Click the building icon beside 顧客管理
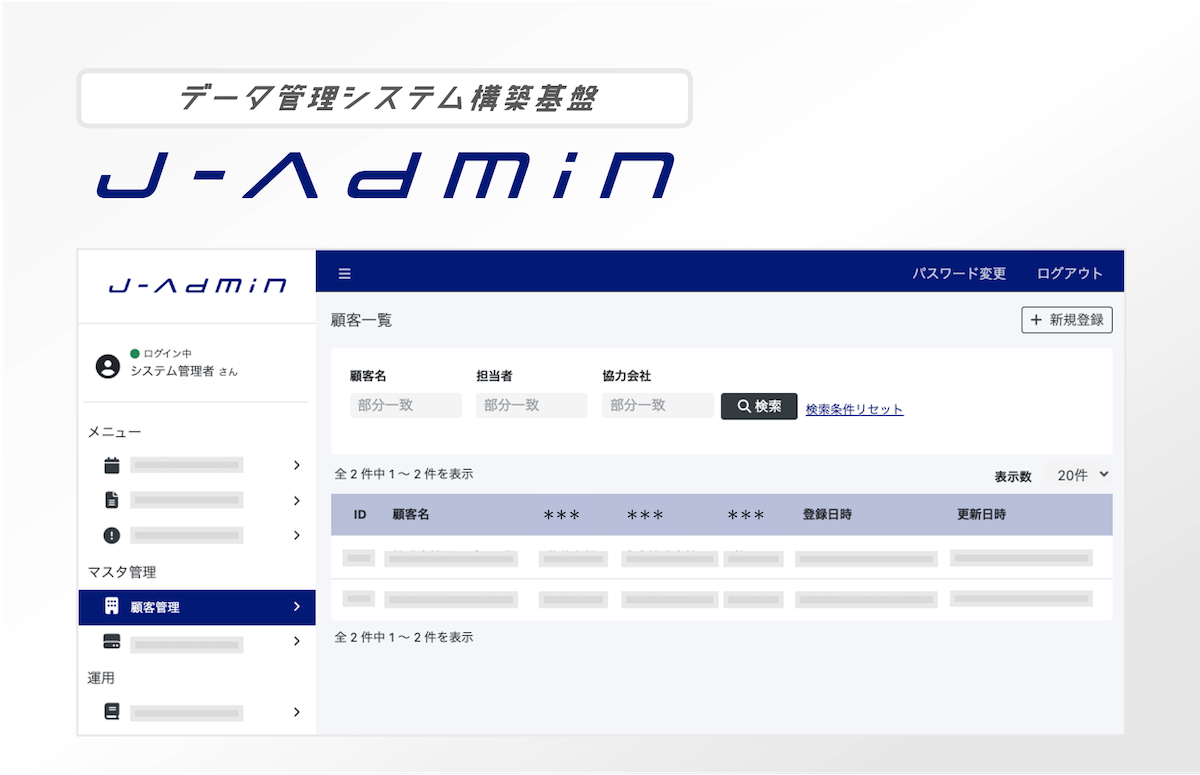Viewport: 1200px width, 775px height. pos(111,607)
